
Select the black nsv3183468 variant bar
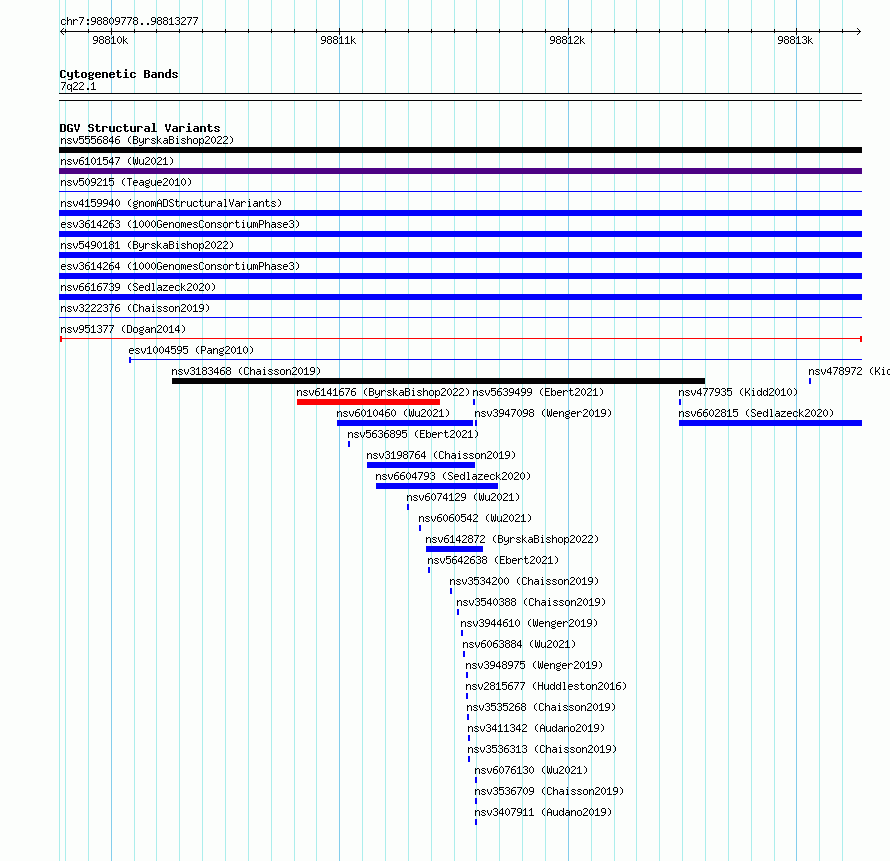tap(438, 381)
